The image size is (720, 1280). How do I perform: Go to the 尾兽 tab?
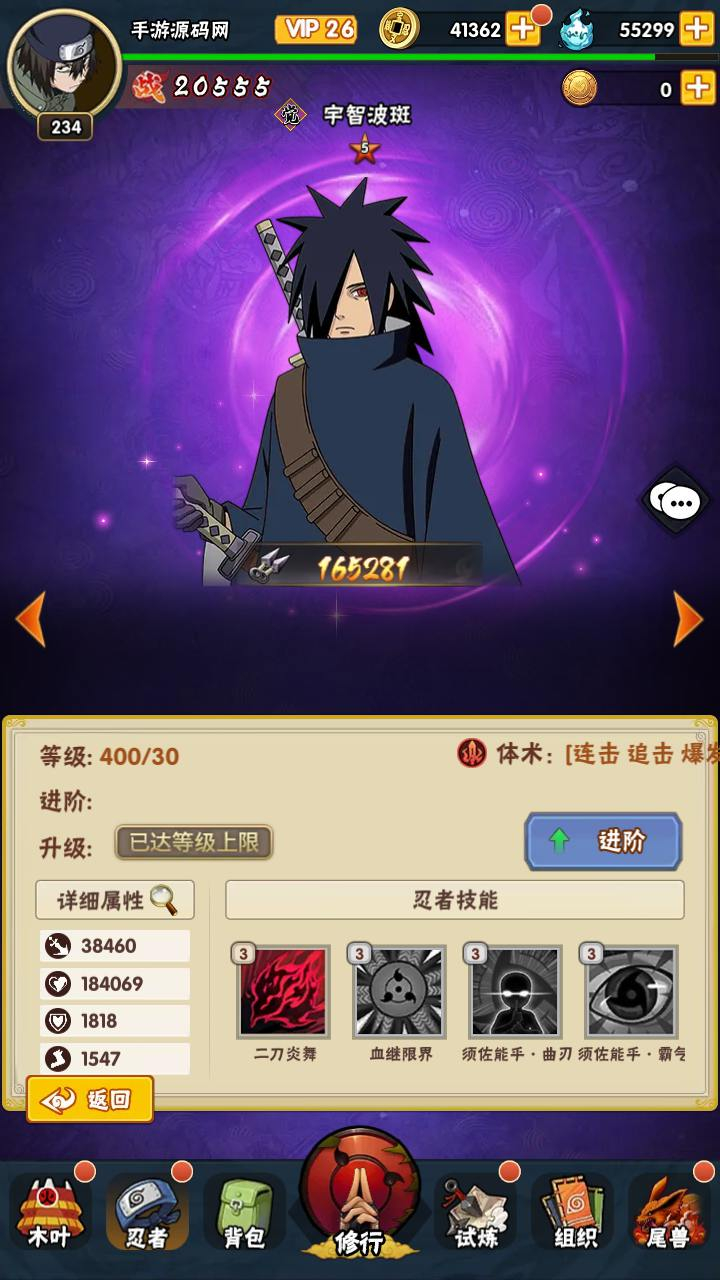(x=668, y=1212)
